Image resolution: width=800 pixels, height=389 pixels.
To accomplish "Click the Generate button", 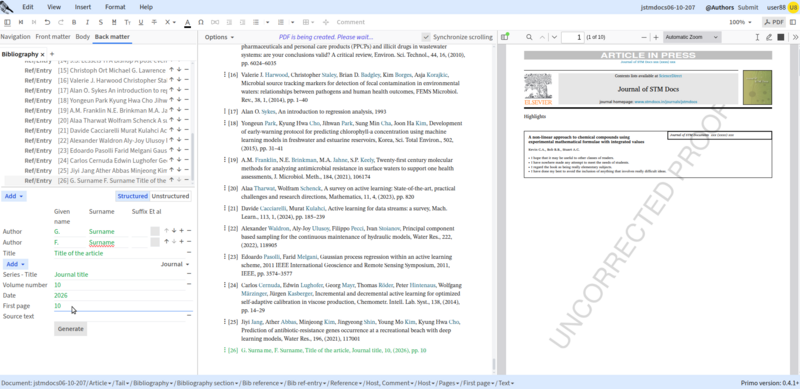I will pos(70,329).
